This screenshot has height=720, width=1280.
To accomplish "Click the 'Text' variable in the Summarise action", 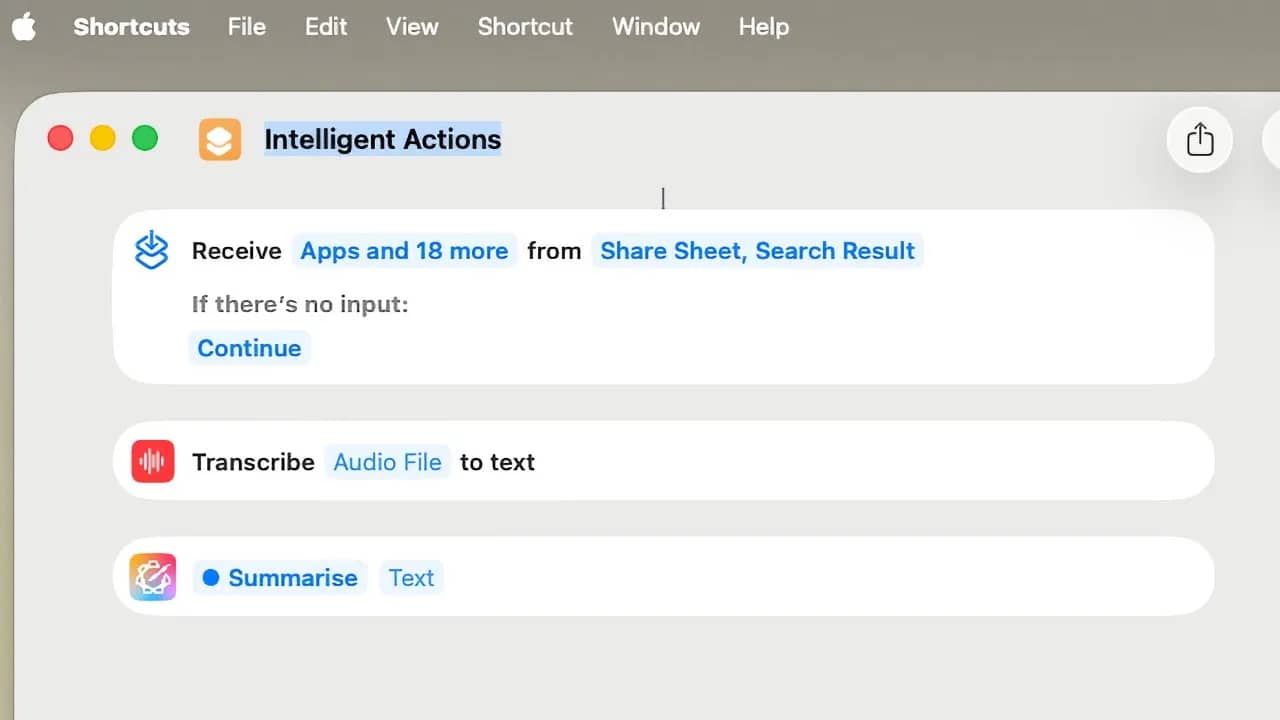I will point(411,578).
